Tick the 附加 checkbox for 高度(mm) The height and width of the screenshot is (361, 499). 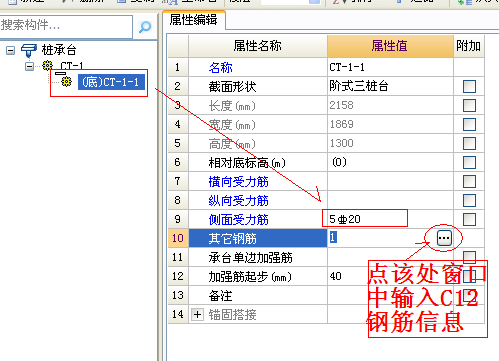click(x=469, y=143)
